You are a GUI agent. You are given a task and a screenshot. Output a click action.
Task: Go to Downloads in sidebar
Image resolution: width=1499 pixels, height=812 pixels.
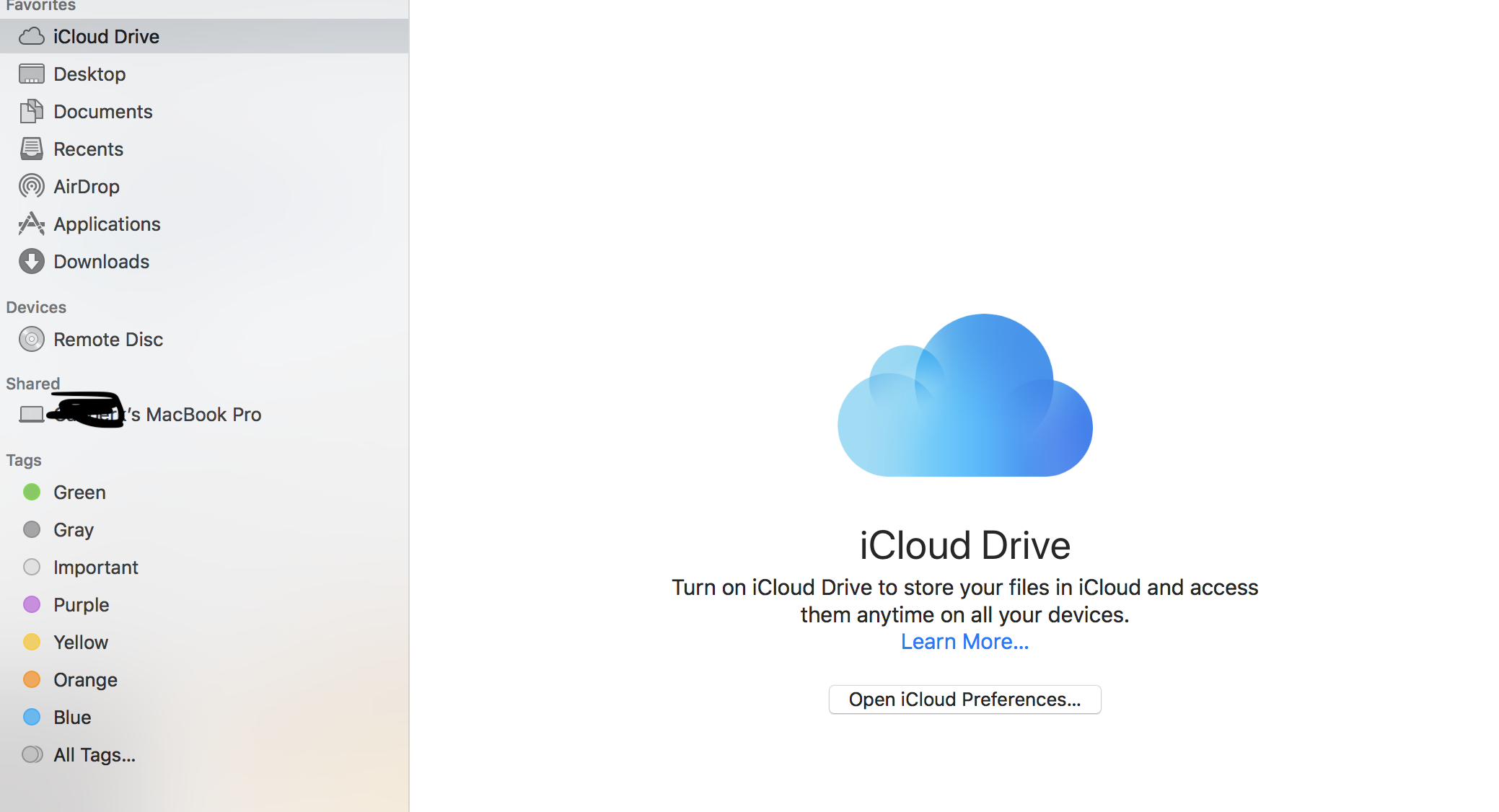click(101, 262)
